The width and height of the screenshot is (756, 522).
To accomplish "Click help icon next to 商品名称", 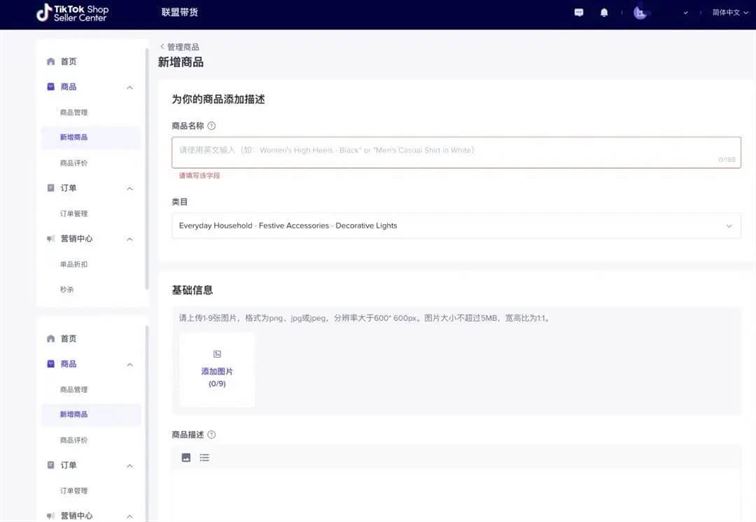I will pos(211,126).
